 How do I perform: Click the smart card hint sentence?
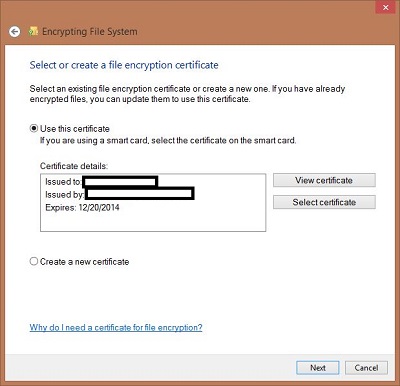point(168,140)
